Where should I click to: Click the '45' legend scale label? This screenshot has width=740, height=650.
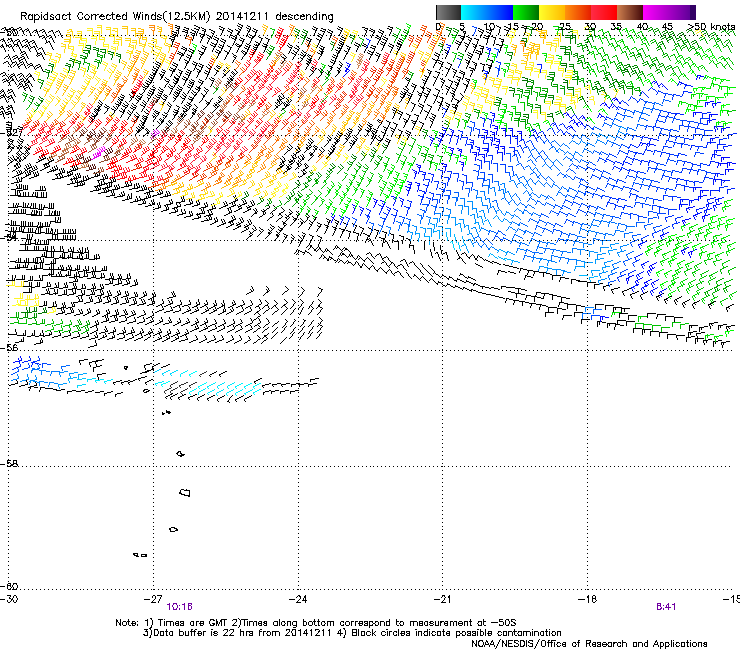(x=667, y=26)
